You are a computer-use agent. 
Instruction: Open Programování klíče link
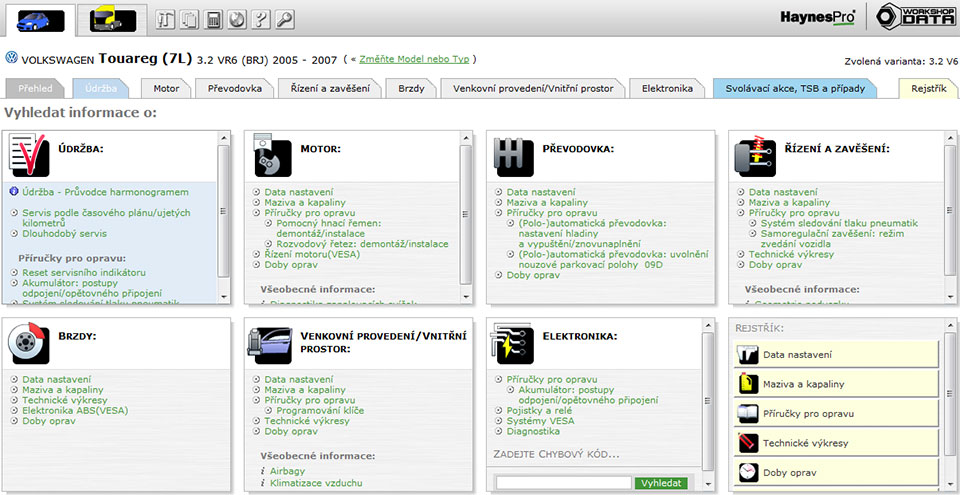pos(320,410)
